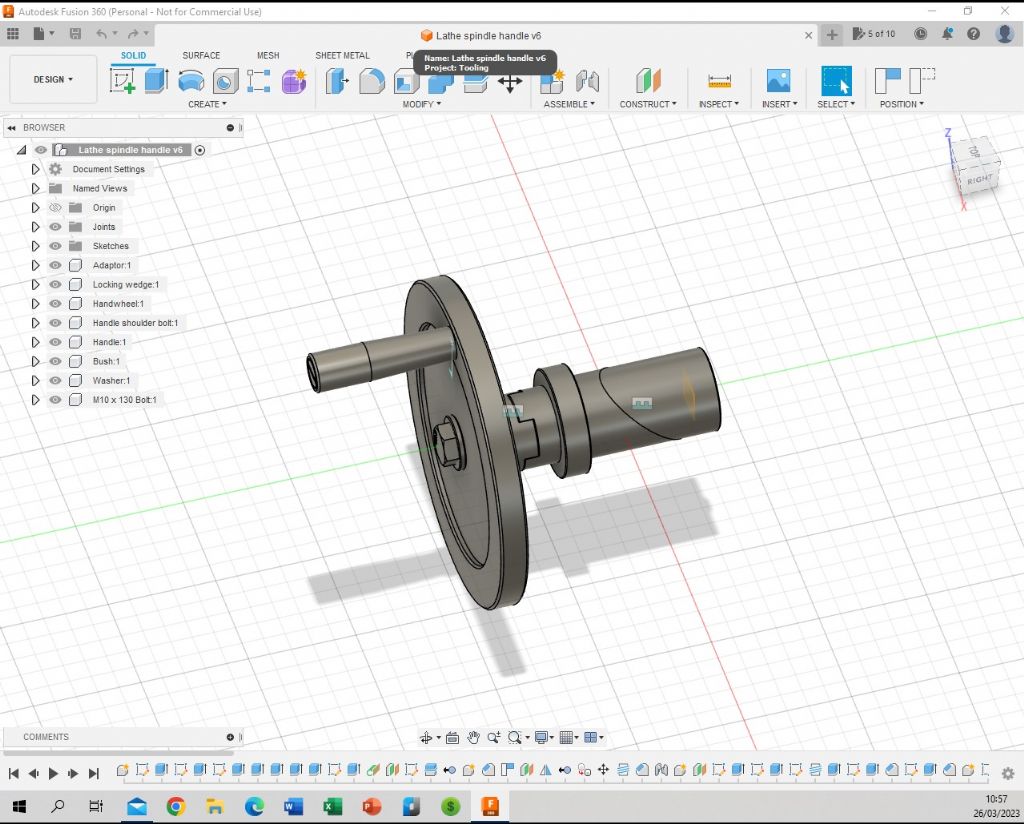Screen dimensions: 1024x824
Task: Undo the last action
Action: point(101,34)
